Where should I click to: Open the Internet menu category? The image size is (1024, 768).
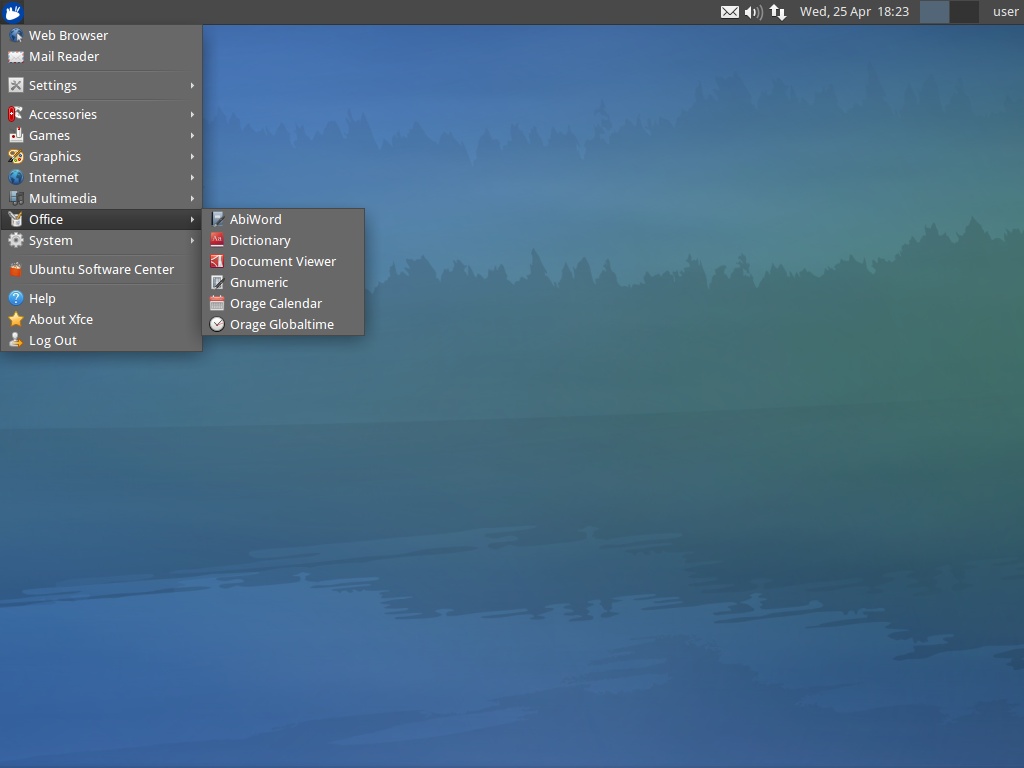[54, 177]
